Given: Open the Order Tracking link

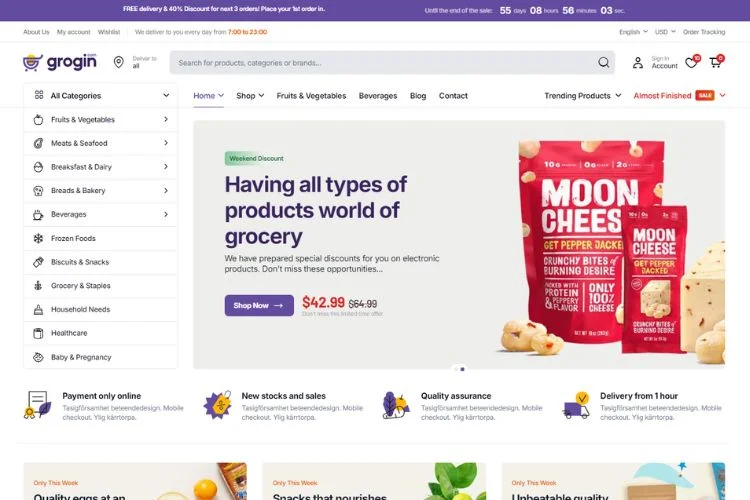Looking at the screenshot, I should [x=704, y=32].
